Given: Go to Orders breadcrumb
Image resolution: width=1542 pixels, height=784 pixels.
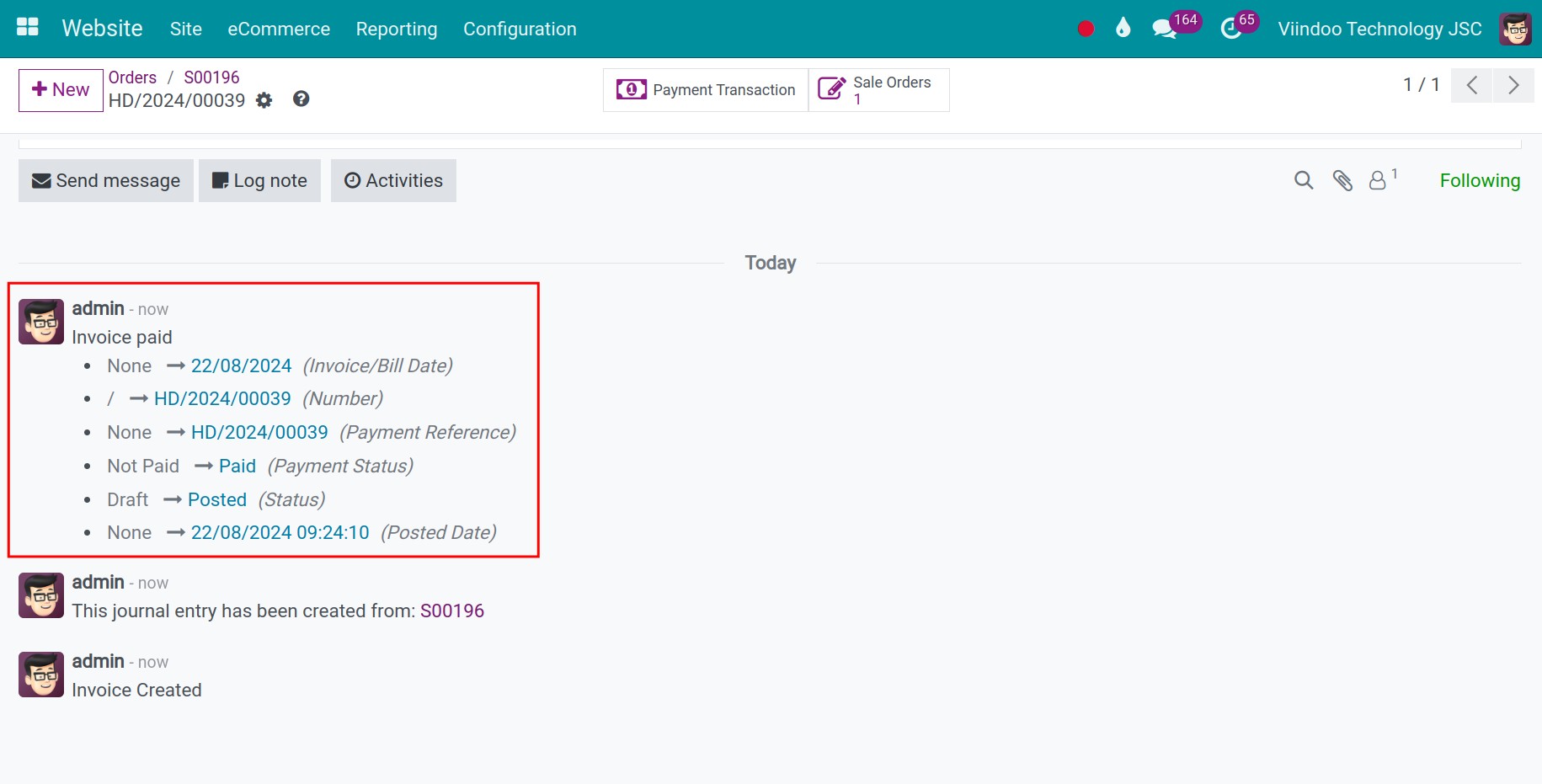Looking at the screenshot, I should click(x=132, y=77).
